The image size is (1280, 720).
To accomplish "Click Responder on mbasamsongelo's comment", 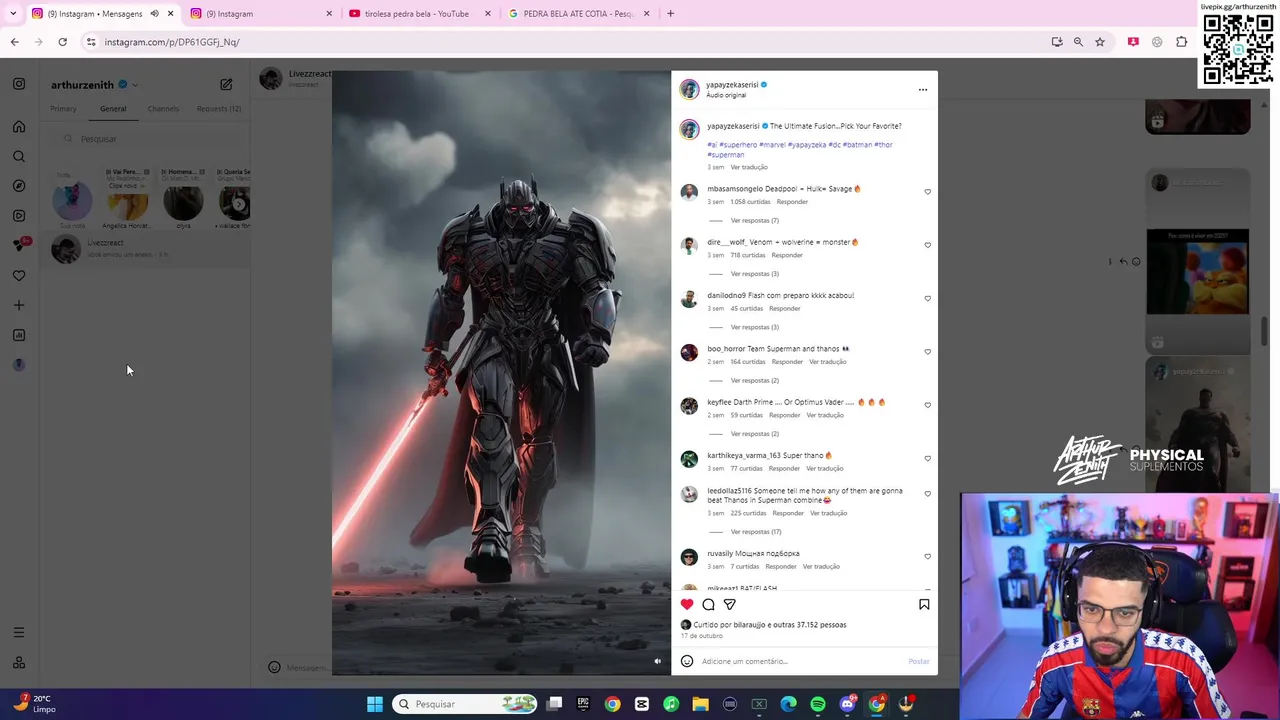I will pyautogui.click(x=792, y=202).
